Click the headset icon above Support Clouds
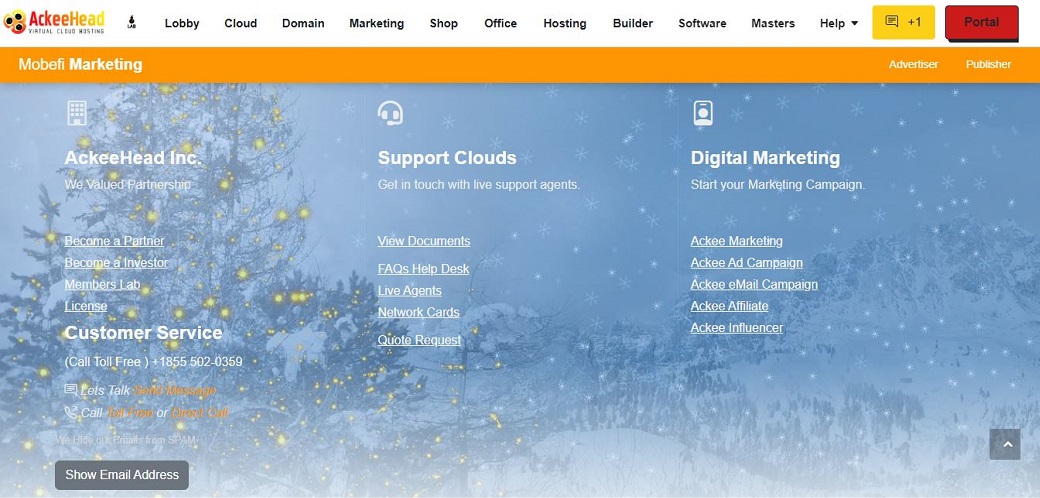Screen dimensions: 1040x498 pos(390,113)
